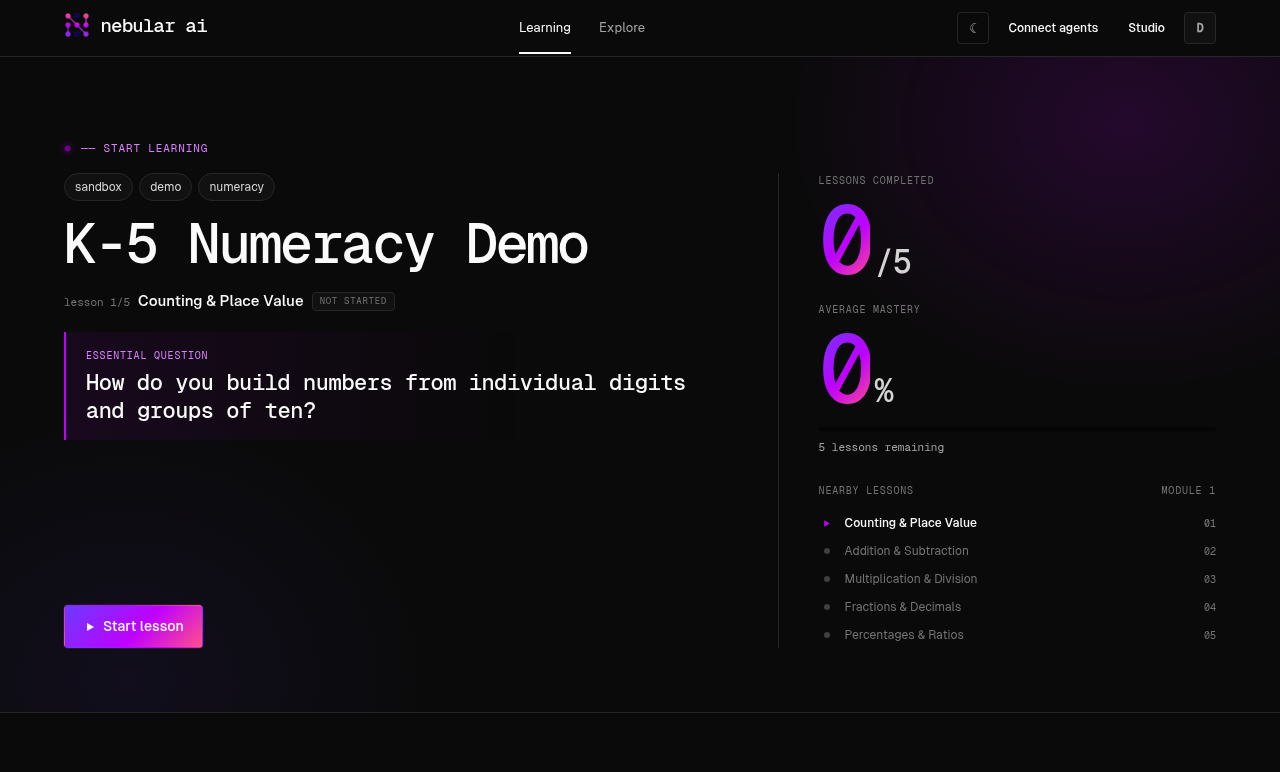1280x772 pixels.
Task: Click the MODULE 1 label
Action: click(1188, 491)
